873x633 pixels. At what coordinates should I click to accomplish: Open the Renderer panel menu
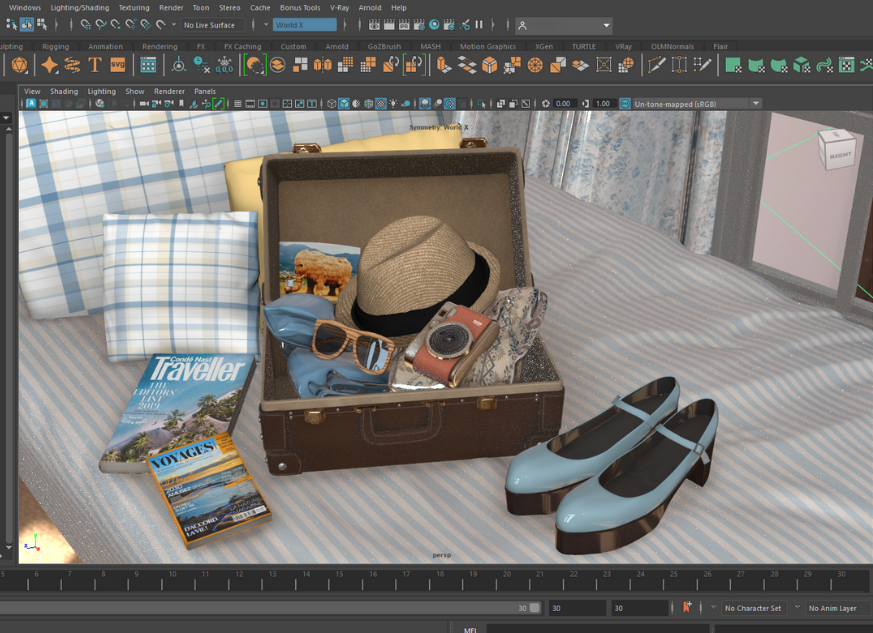tap(169, 91)
